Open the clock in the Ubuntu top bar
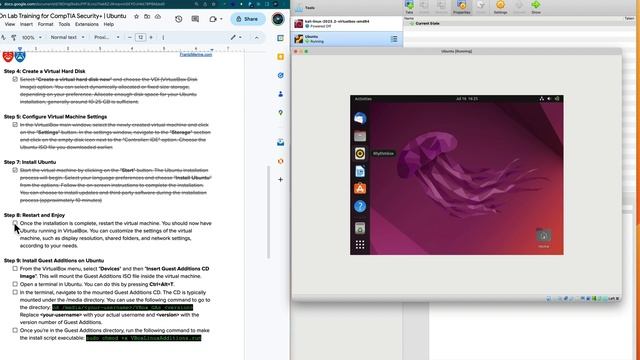The image size is (640, 360). point(467,98)
